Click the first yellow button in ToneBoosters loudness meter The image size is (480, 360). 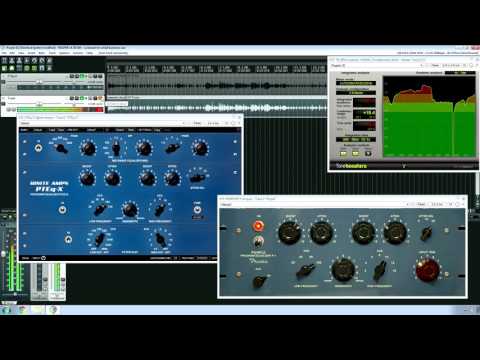point(343,154)
